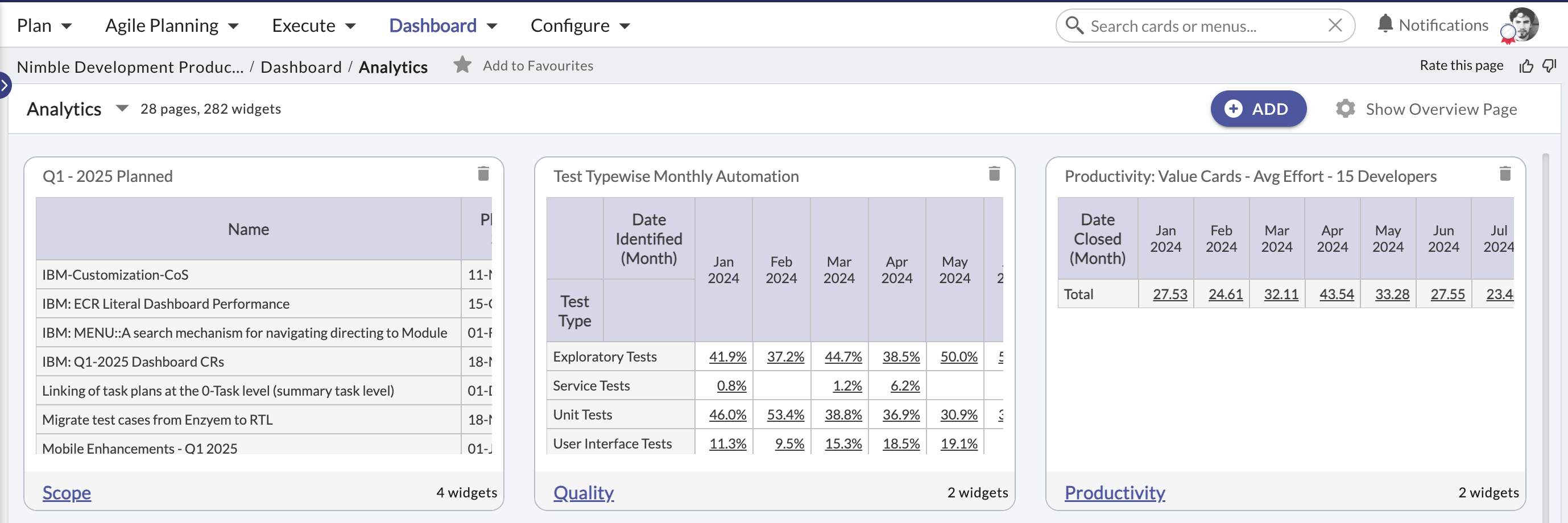This screenshot has height=523, width=1568.
Task: Click the Name column header
Action: coord(249,229)
